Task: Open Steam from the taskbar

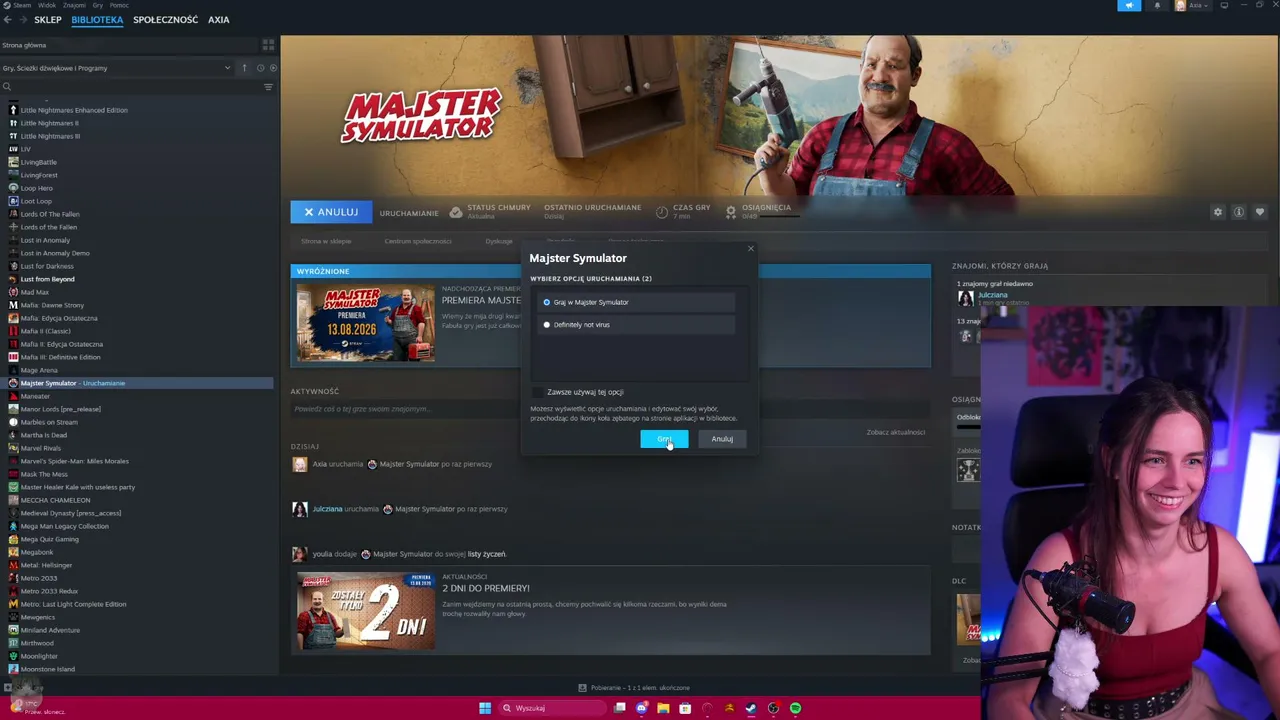Action: pyautogui.click(x=751, y=708)
